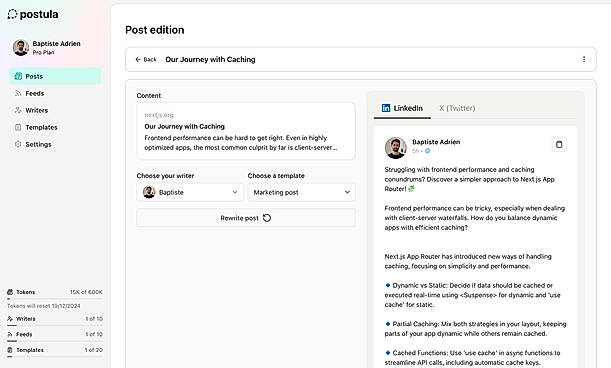Click the Templates quota icon at bottom
Viewport: 611px width, 368px height.
coord(10,350)
